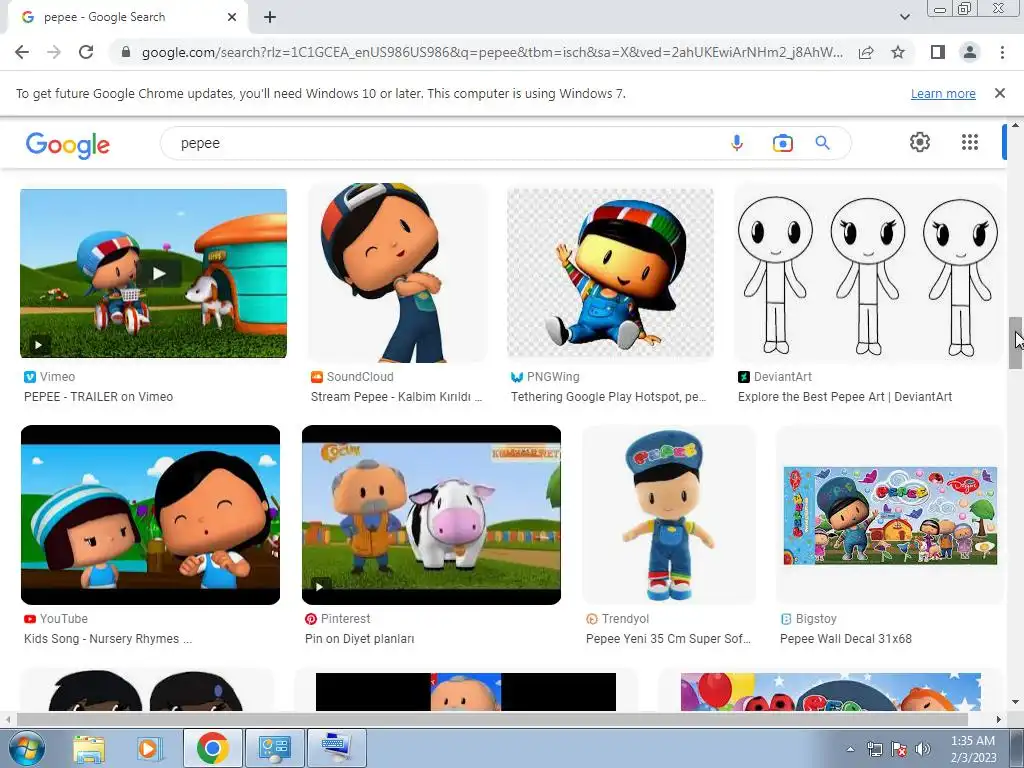The image size is (1024, 768).
Task: Open the Trendyol Pepee plush doll thumbnail
Action: 669,515
